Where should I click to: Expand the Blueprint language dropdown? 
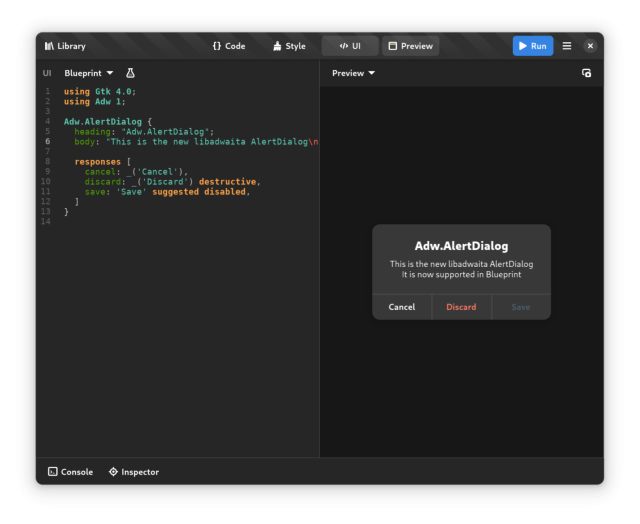pos(89,73)
